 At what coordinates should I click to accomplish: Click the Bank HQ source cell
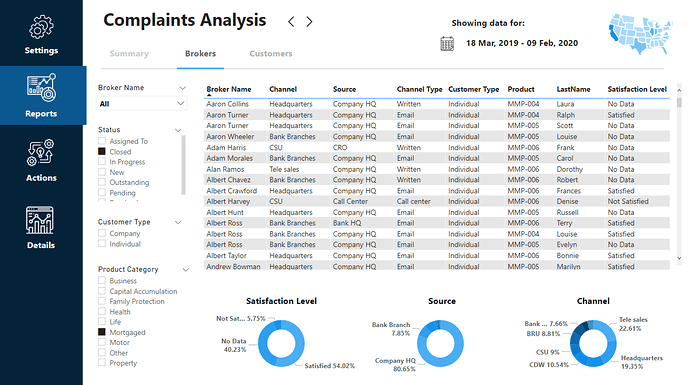click(347, 223)
